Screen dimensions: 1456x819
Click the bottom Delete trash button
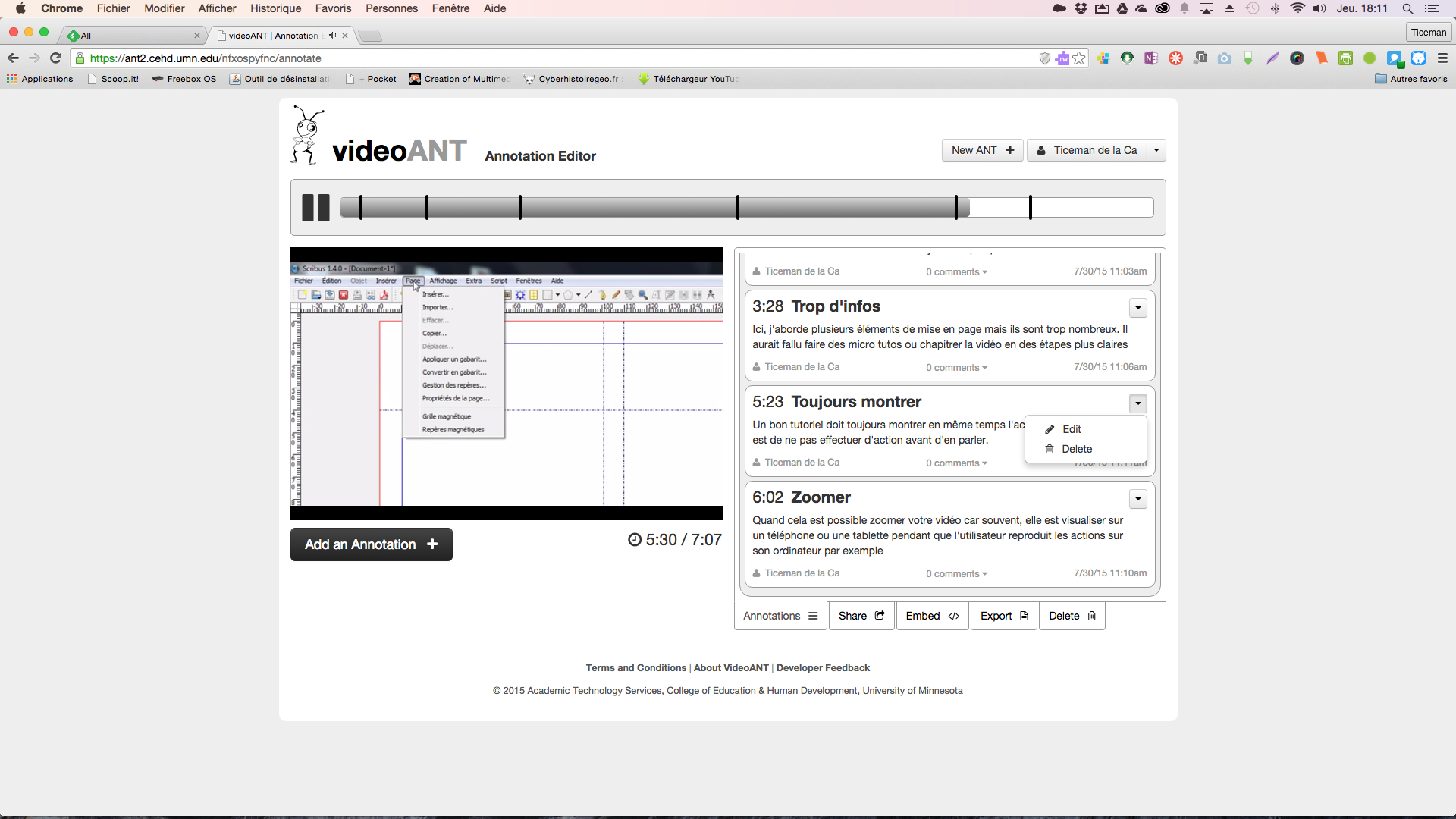coord(1072,616)
